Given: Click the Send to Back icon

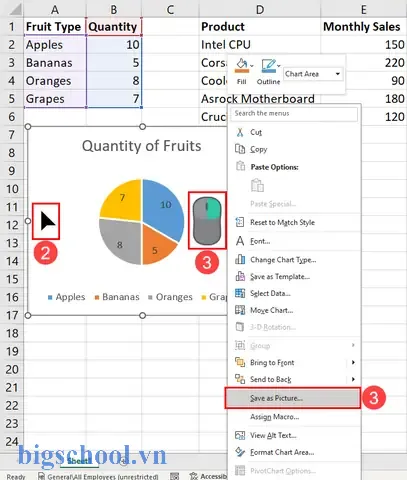Looking at the screenshot, I should [240, 379].
